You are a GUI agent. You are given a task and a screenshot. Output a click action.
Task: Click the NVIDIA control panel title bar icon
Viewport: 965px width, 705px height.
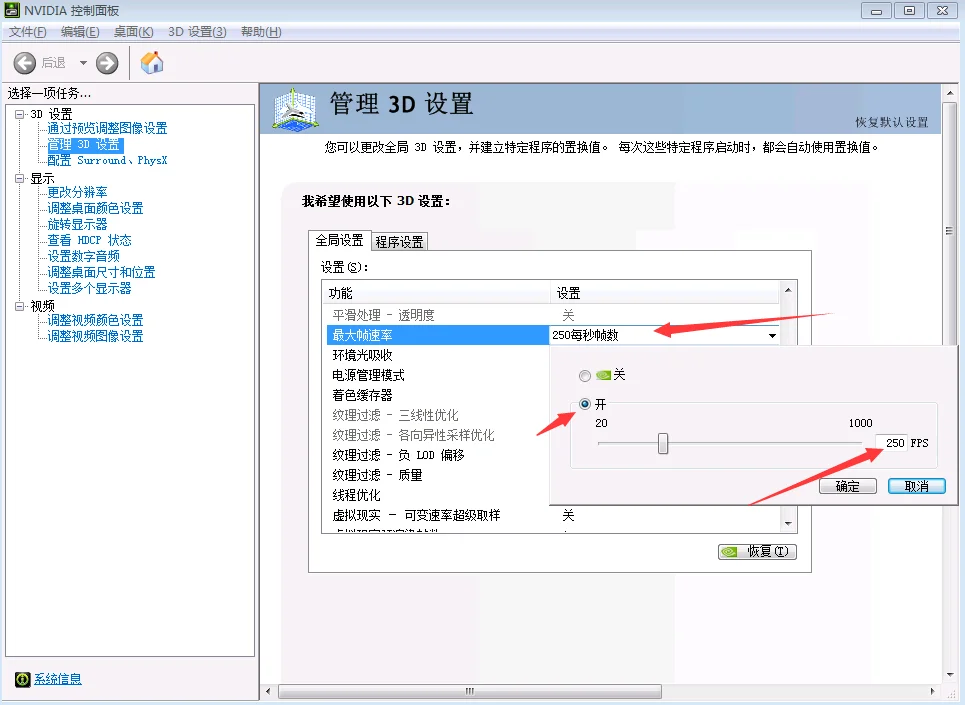pyautogui.click(x=12, y=10)
